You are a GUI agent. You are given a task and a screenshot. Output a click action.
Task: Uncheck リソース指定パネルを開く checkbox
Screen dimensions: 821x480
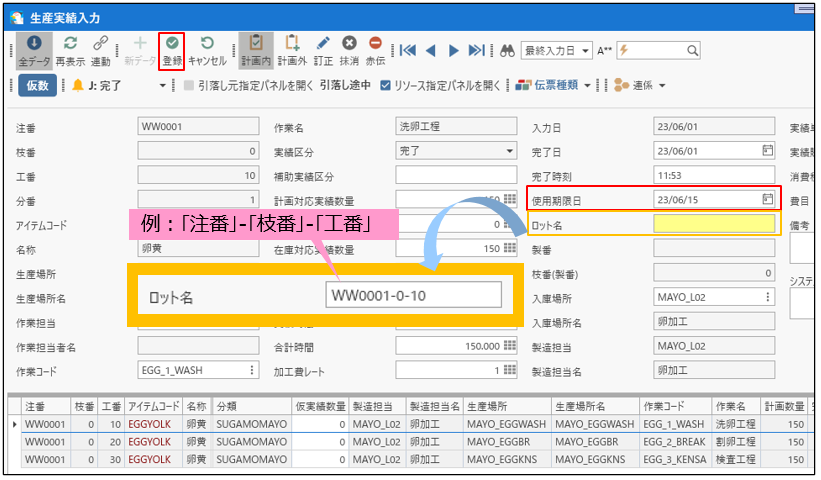point(385,85)
